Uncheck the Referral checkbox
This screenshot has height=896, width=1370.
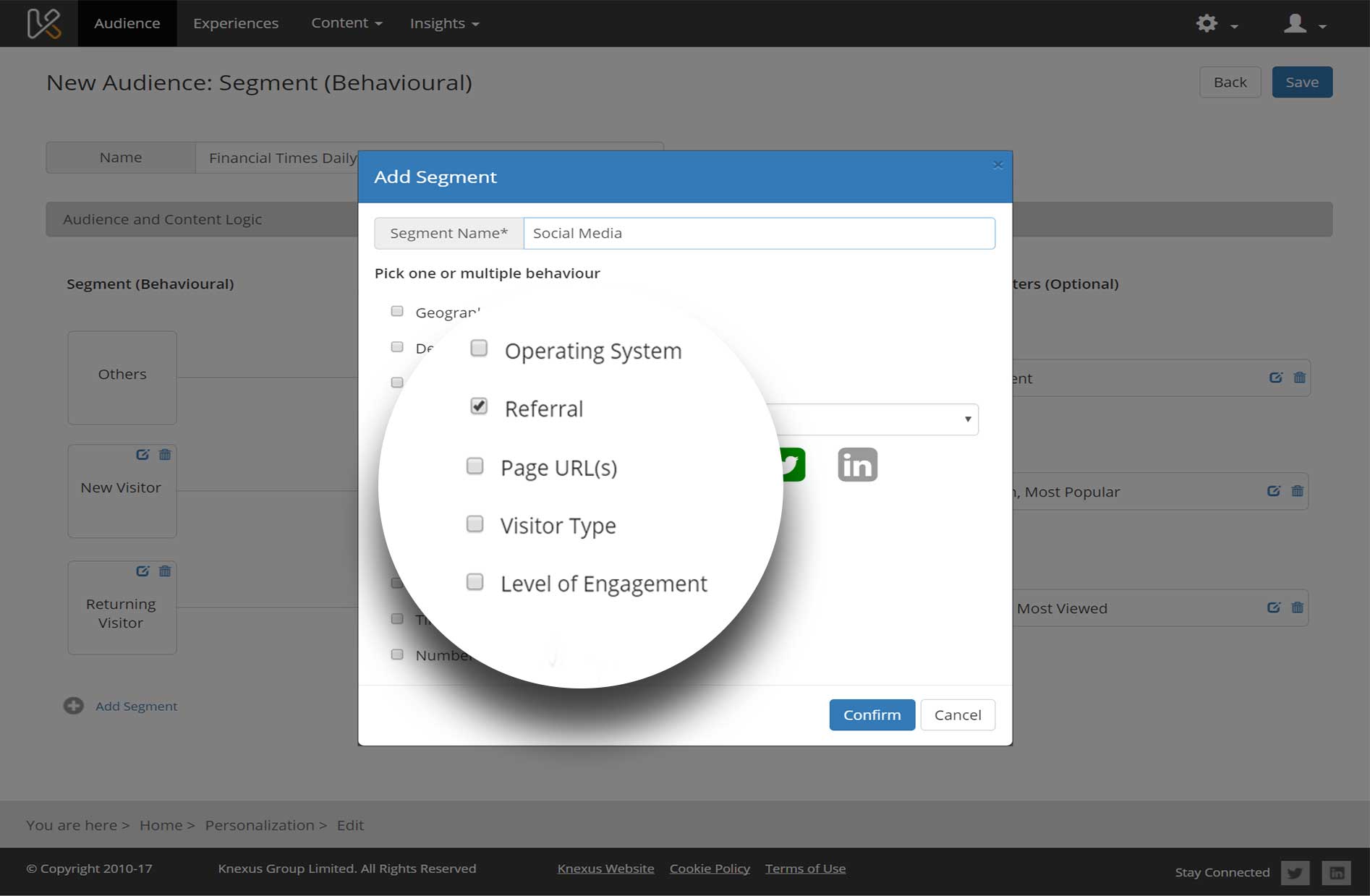point(479,406)
